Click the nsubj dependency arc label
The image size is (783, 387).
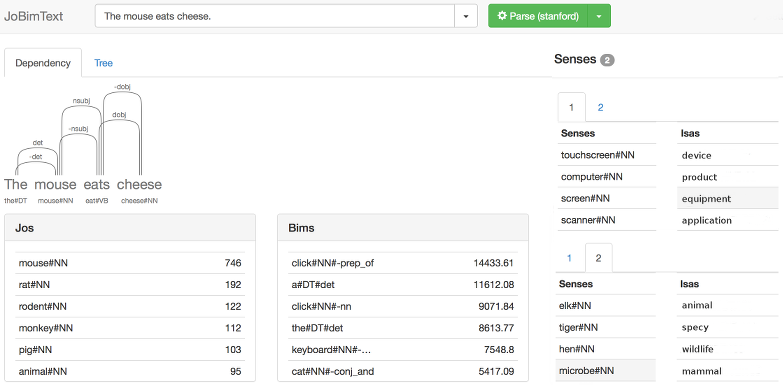click(x=81, y=100)
